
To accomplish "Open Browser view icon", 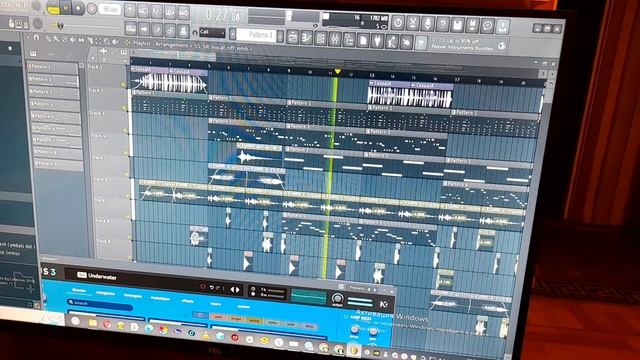I will pos(349,40).
